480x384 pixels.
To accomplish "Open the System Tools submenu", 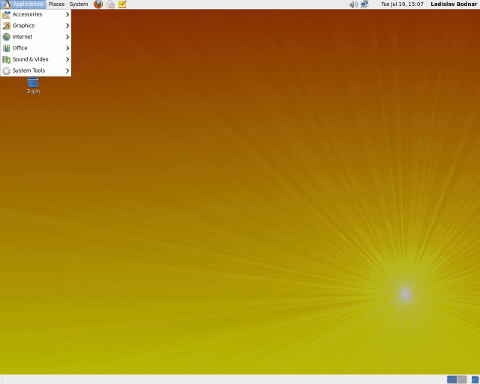I will coord(36,71).
